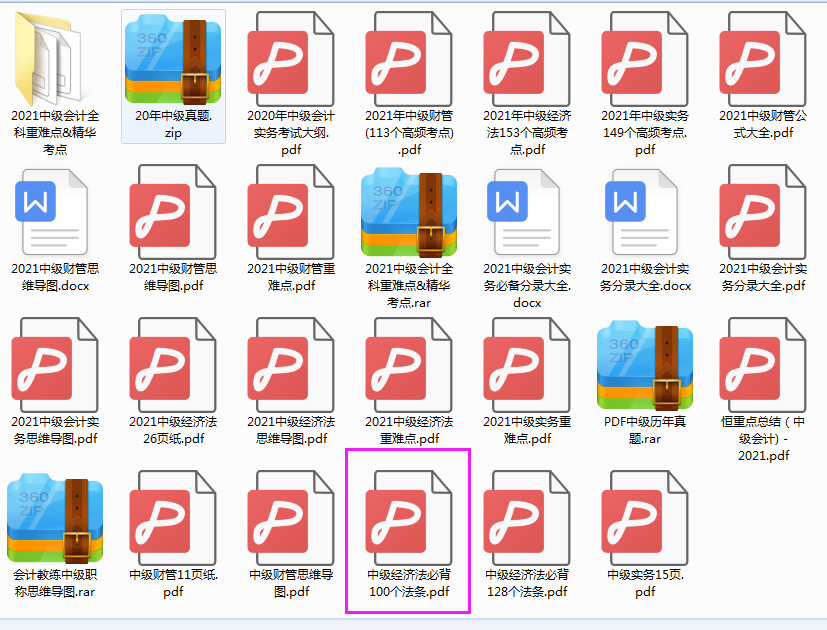This screenshot has height=630, width=827.
Task: Select 2021年中级经济法153个高频考点.pdf icon
Action: [527, 59]
